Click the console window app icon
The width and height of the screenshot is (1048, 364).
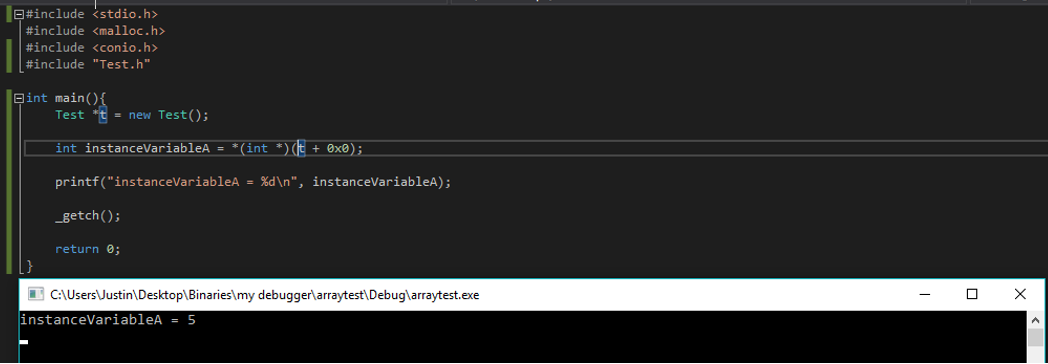(x=36, y=295)
